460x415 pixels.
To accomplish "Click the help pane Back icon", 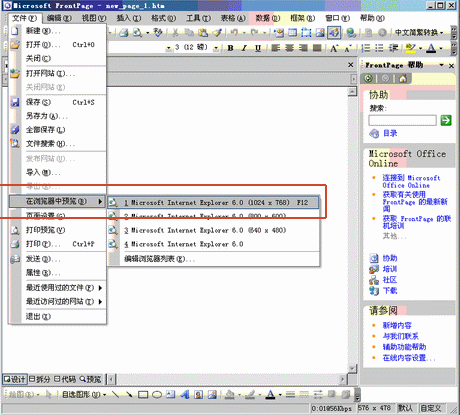I will tap(368, 79).
